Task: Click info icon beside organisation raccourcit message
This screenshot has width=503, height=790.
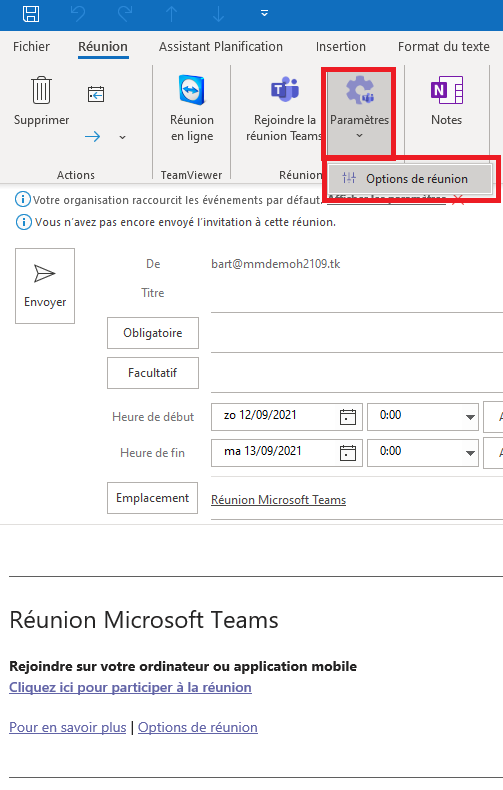Action: coord(23,200)
